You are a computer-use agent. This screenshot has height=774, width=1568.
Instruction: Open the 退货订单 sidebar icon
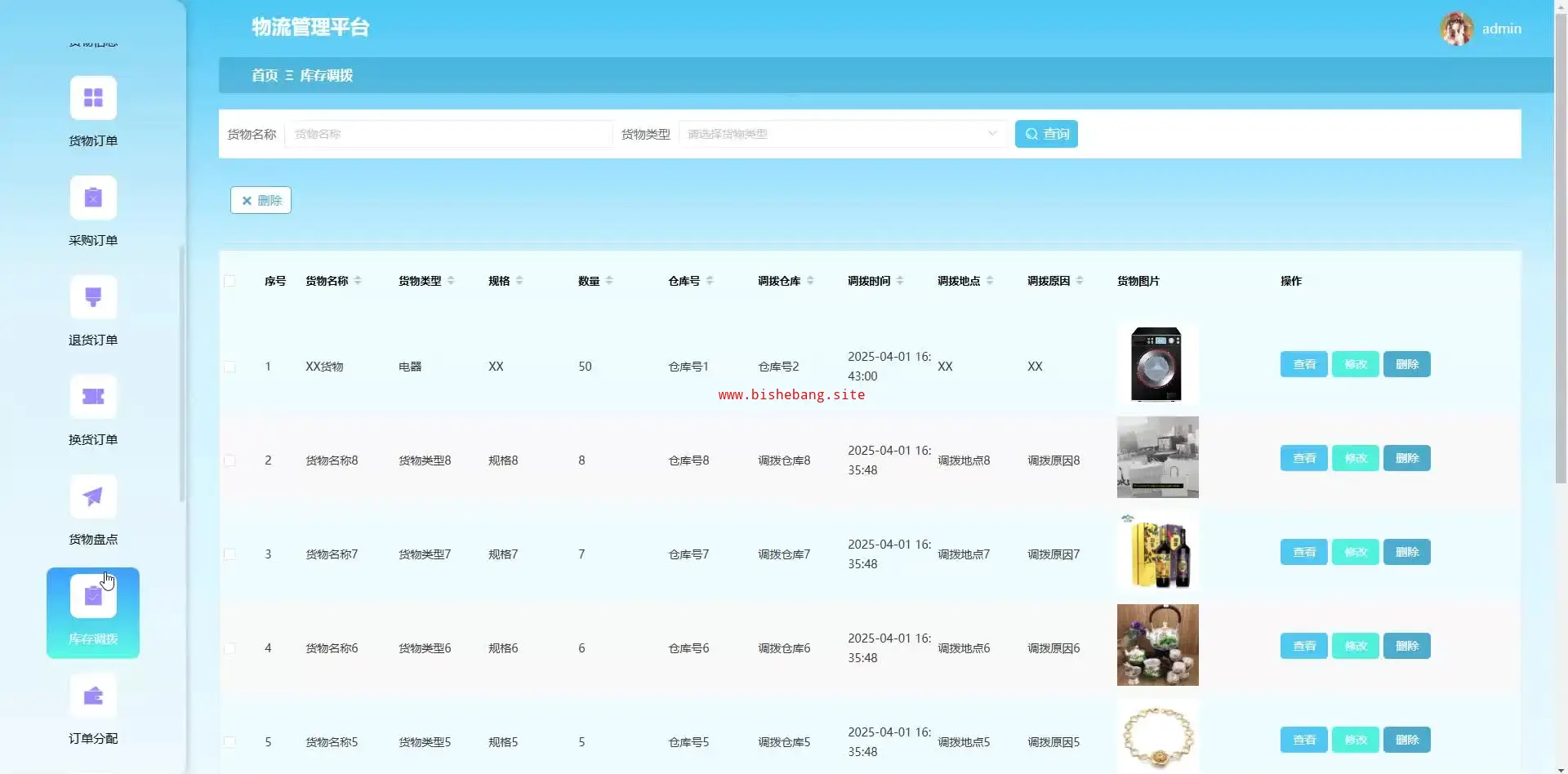point(93,297)
